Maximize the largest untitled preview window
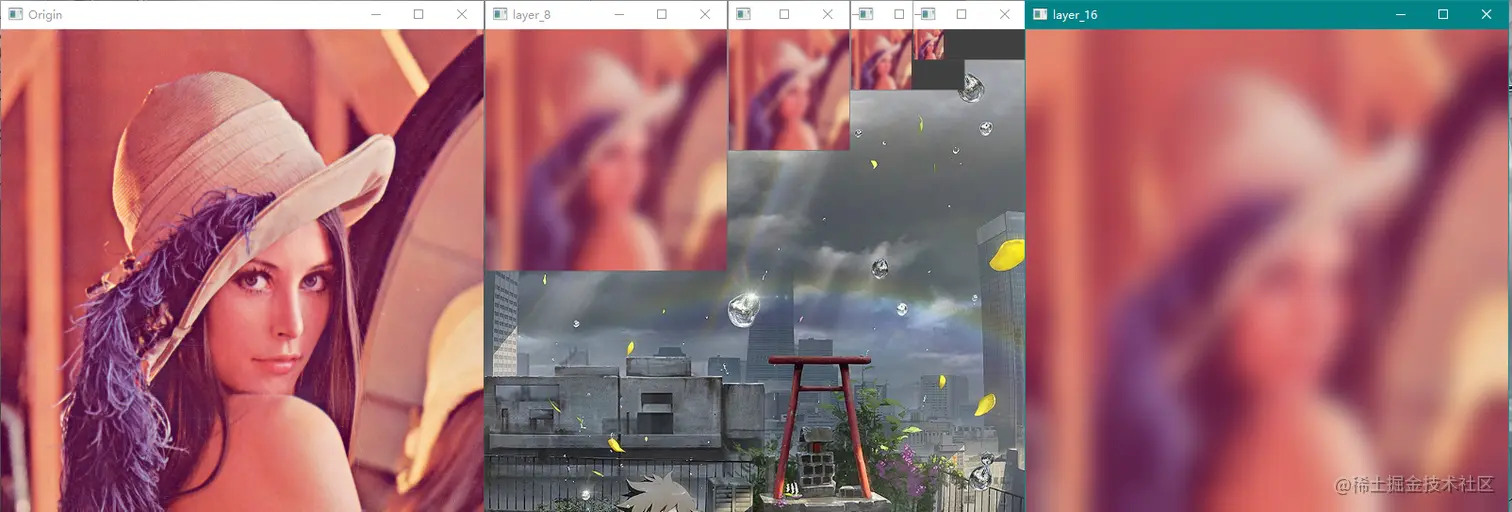Viewport: 1512px width, 512px height. pyautogui.click(x=784, y=15)
